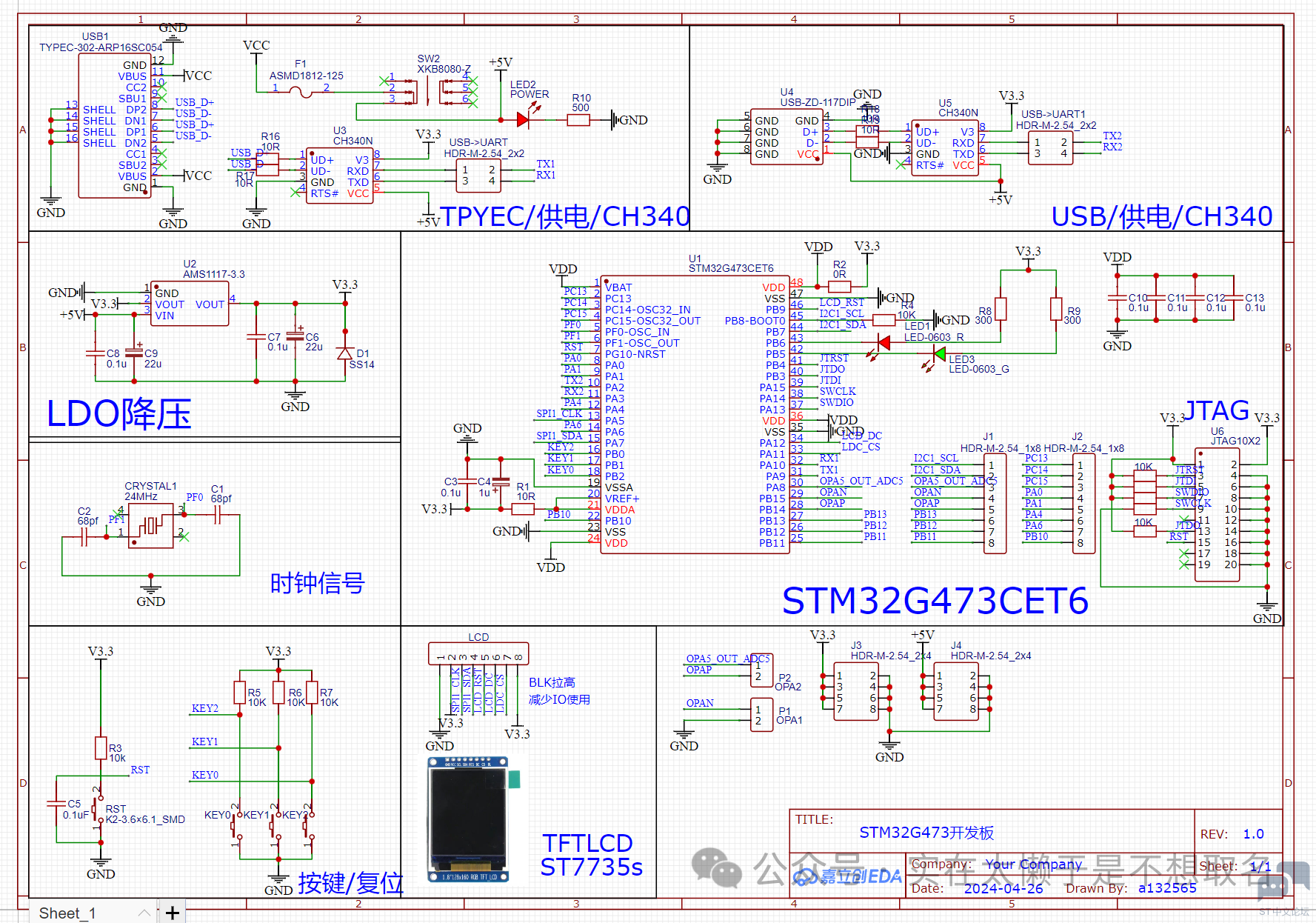
Task: Select the U6 JTAG10X2 connector
Action: point(1217,514)
